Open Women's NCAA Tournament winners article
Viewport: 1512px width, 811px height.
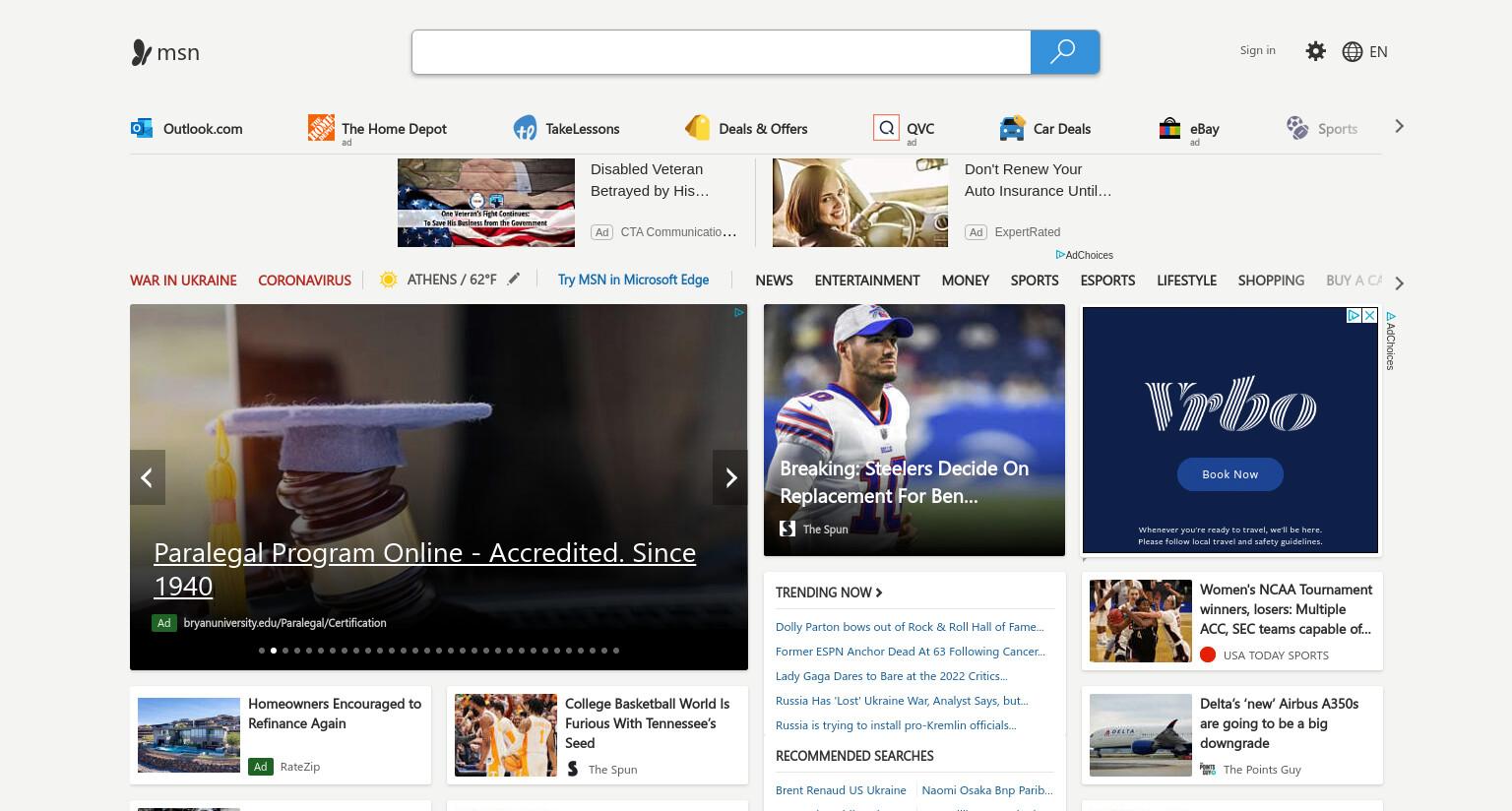[1286, 609]
